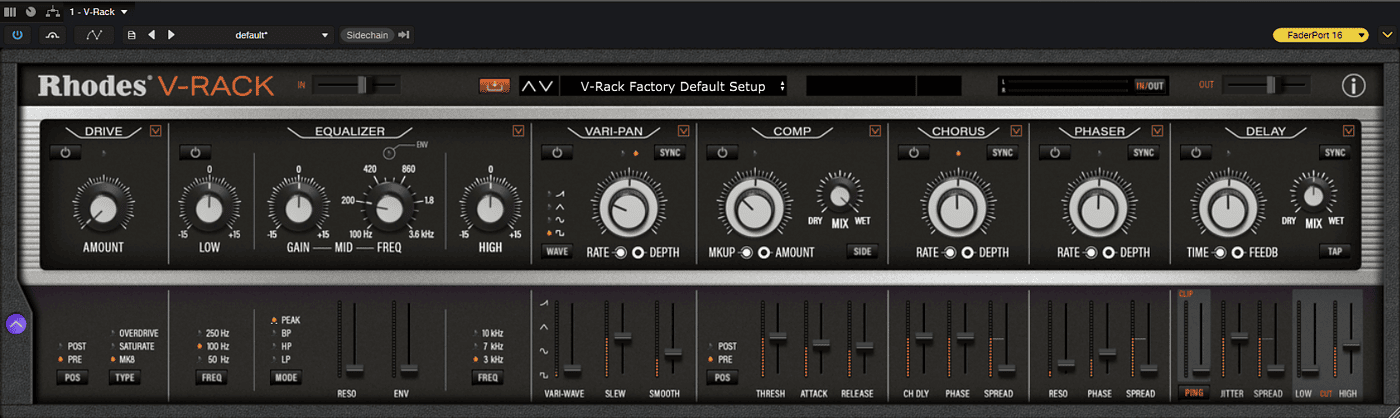
Task: Click the Delay section power button
Action: coord(1194,153)
